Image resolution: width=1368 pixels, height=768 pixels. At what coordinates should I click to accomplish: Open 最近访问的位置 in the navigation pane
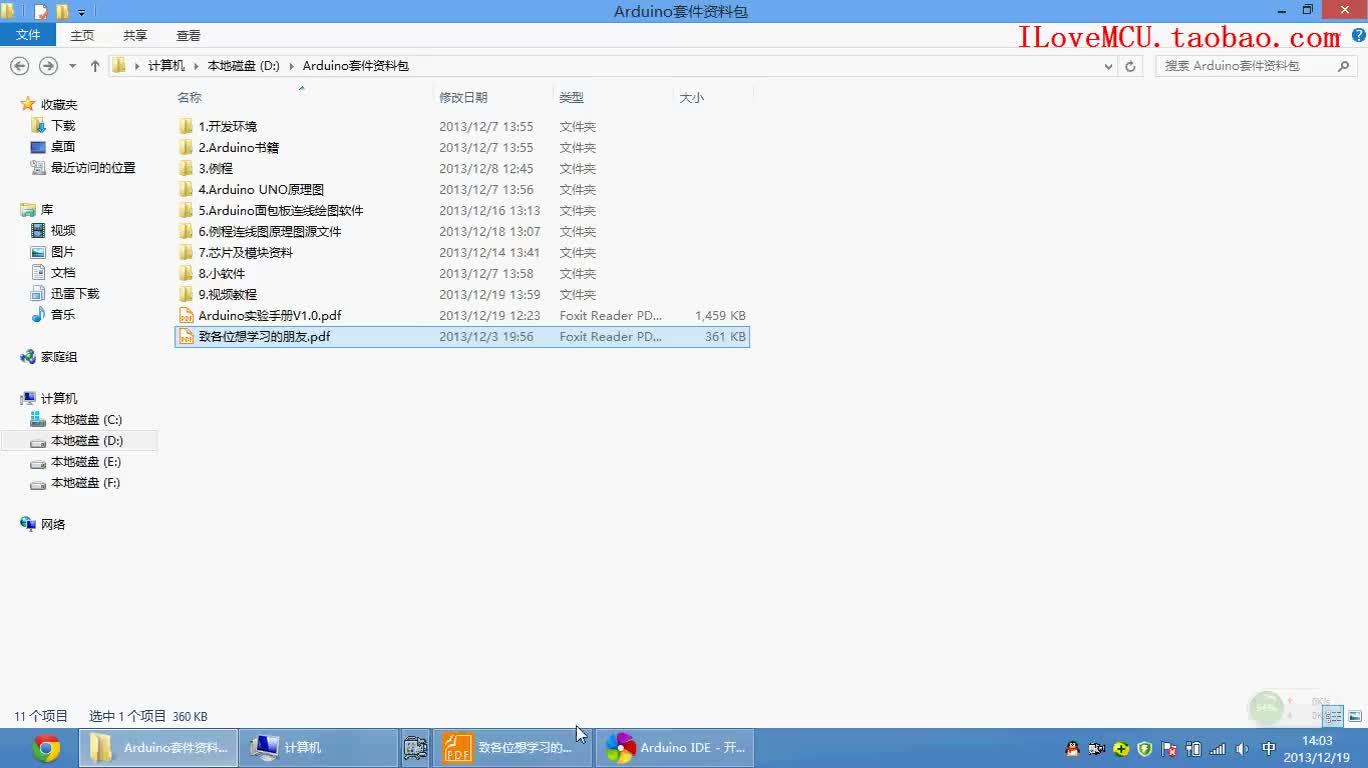click(93, 167)
